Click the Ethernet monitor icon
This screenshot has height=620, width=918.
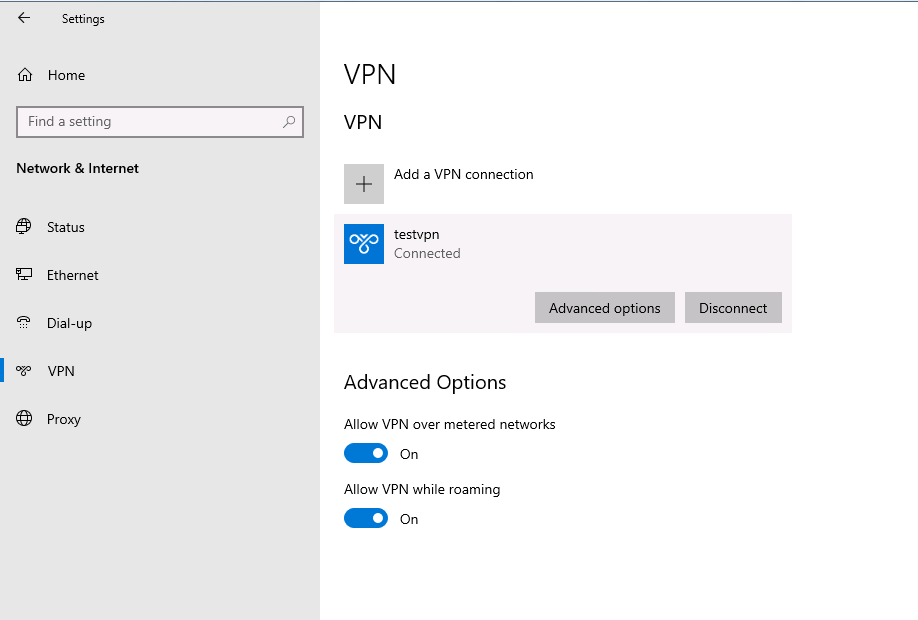(x=24, y=275)
